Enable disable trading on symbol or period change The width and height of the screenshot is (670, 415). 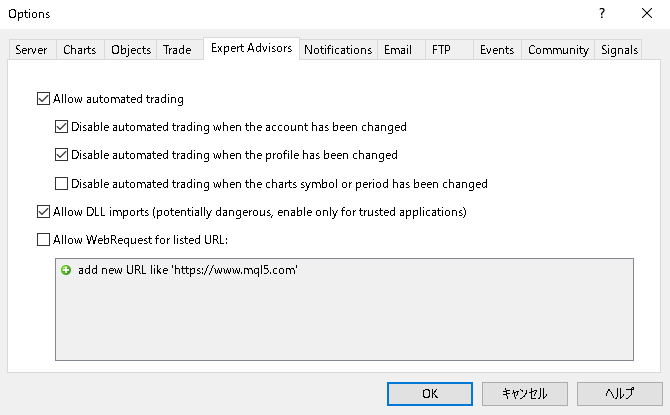pos(62,183)
